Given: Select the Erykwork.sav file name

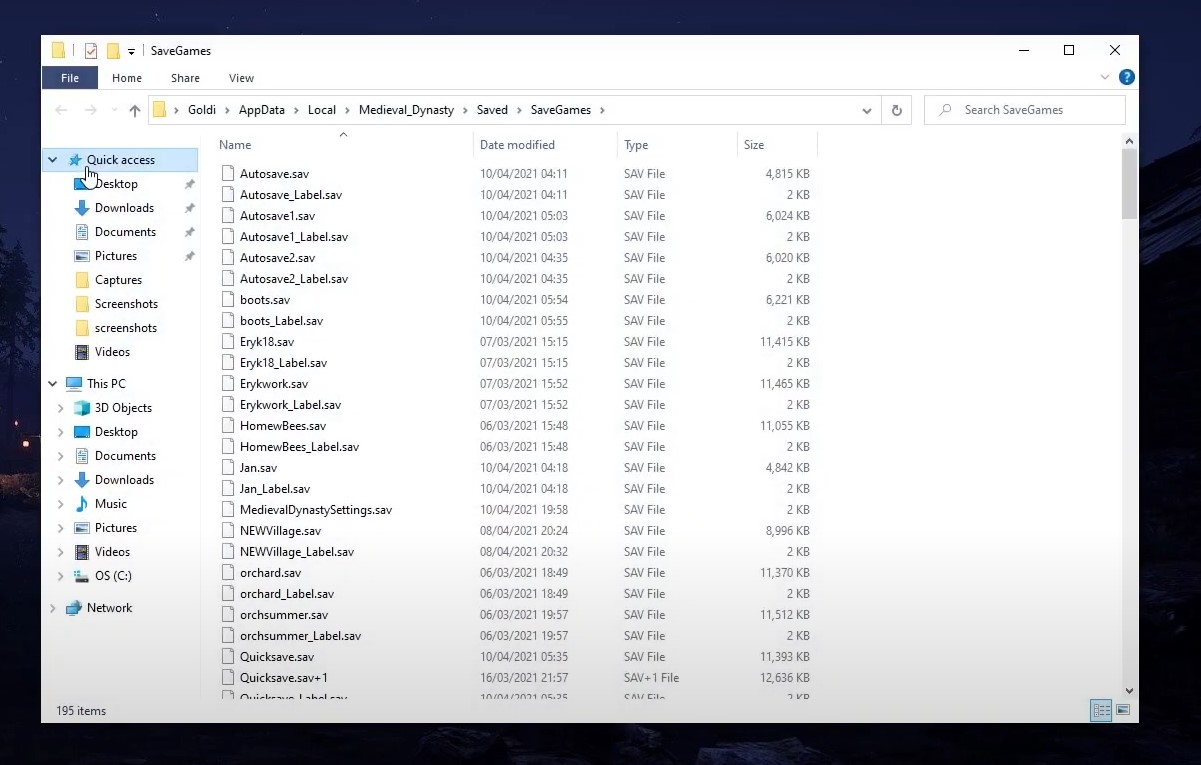Looking at the screenshot, I should (274, 383).
